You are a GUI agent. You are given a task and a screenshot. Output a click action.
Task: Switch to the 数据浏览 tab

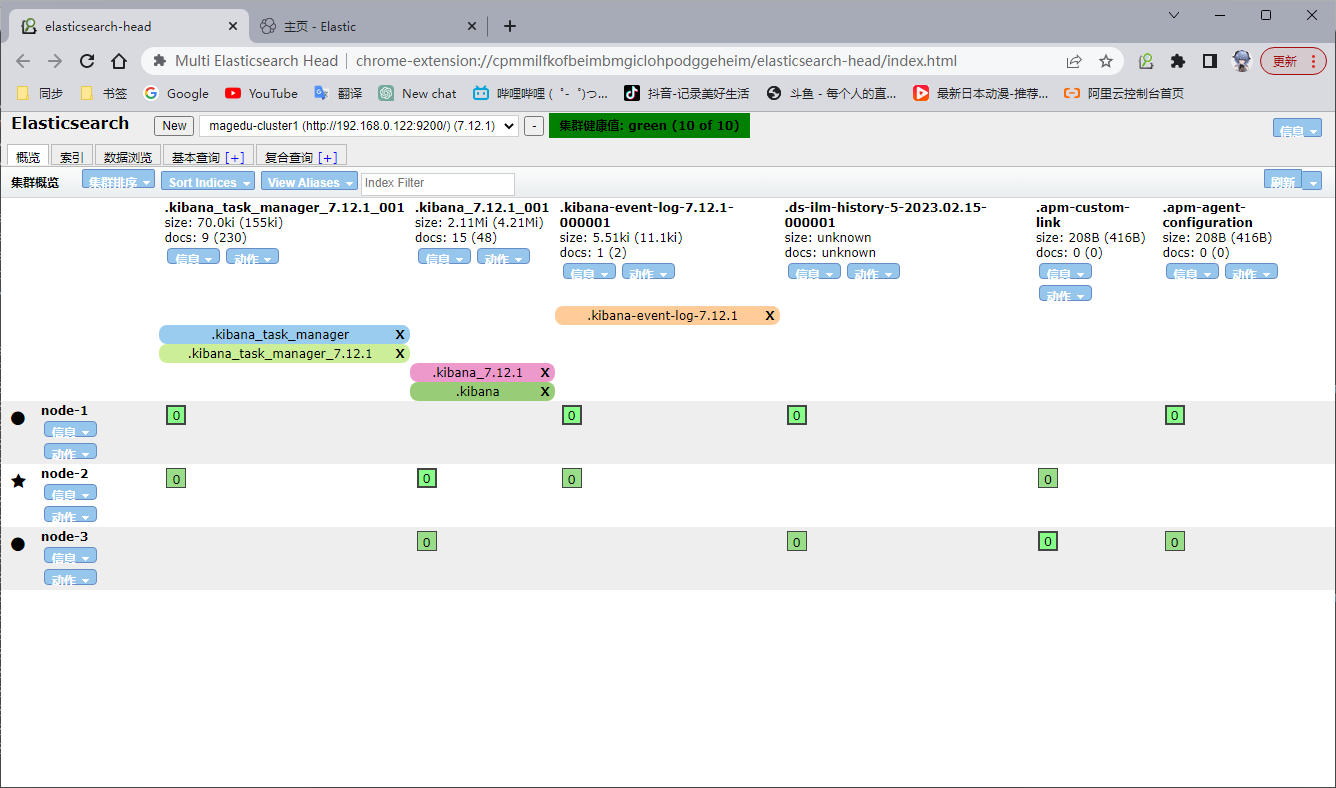(128, 156)
